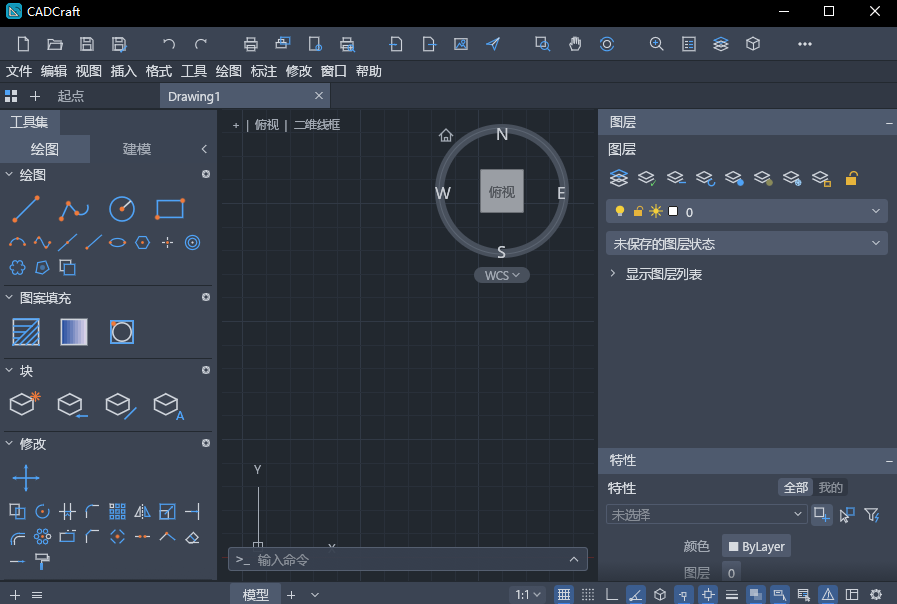Image resolution: width=897 pixels, height=604 pixels.
Task: Select the Erase tool
Action: [193, 537]
